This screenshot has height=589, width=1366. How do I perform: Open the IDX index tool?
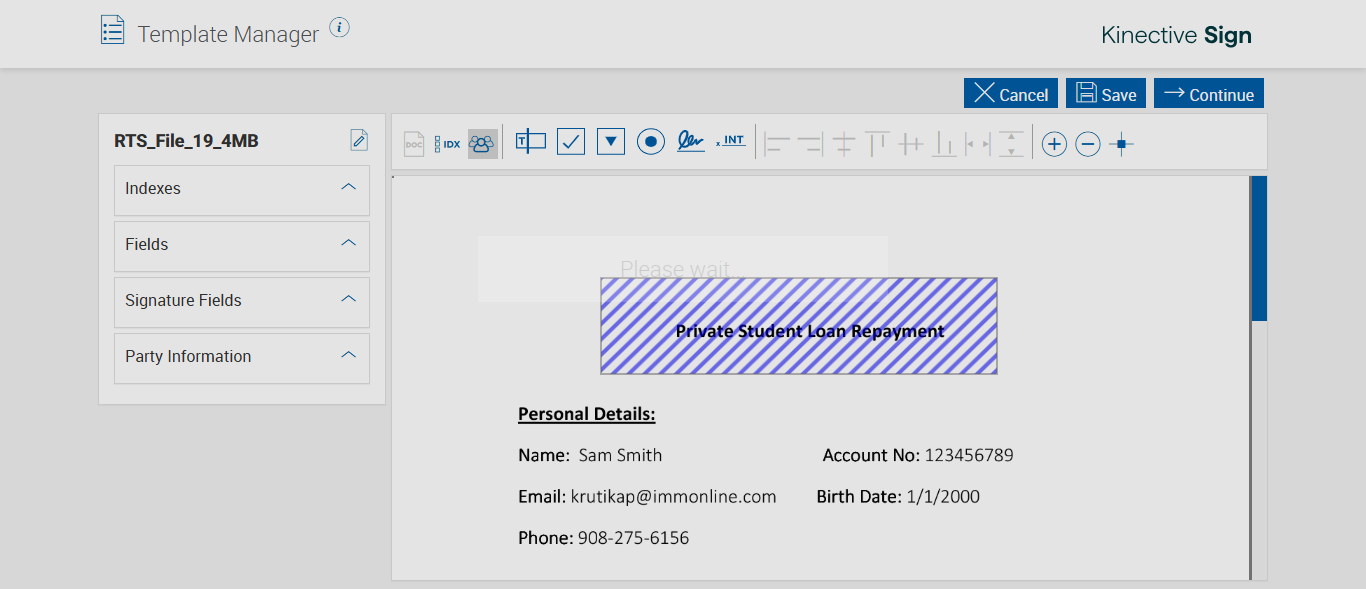tap(448, 144)
